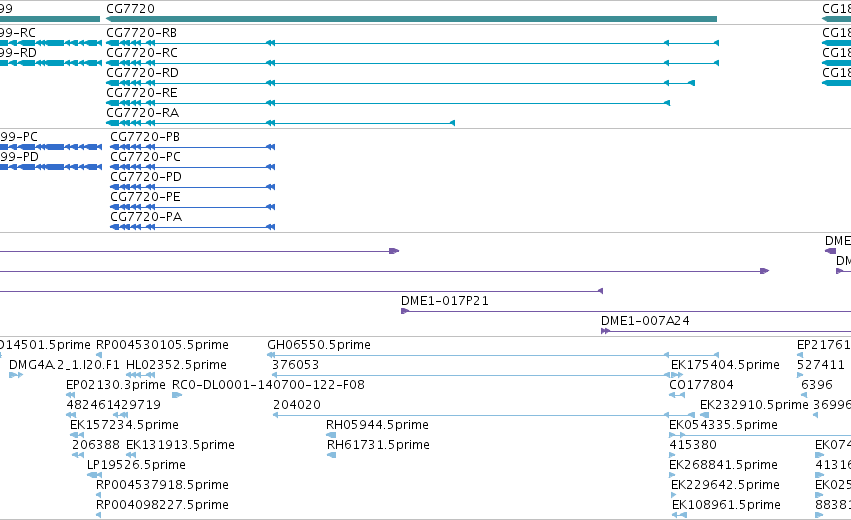This screenshot has height=520, width=851.
Task: Select the CG7720 gene bar
Action: point(411,19)
